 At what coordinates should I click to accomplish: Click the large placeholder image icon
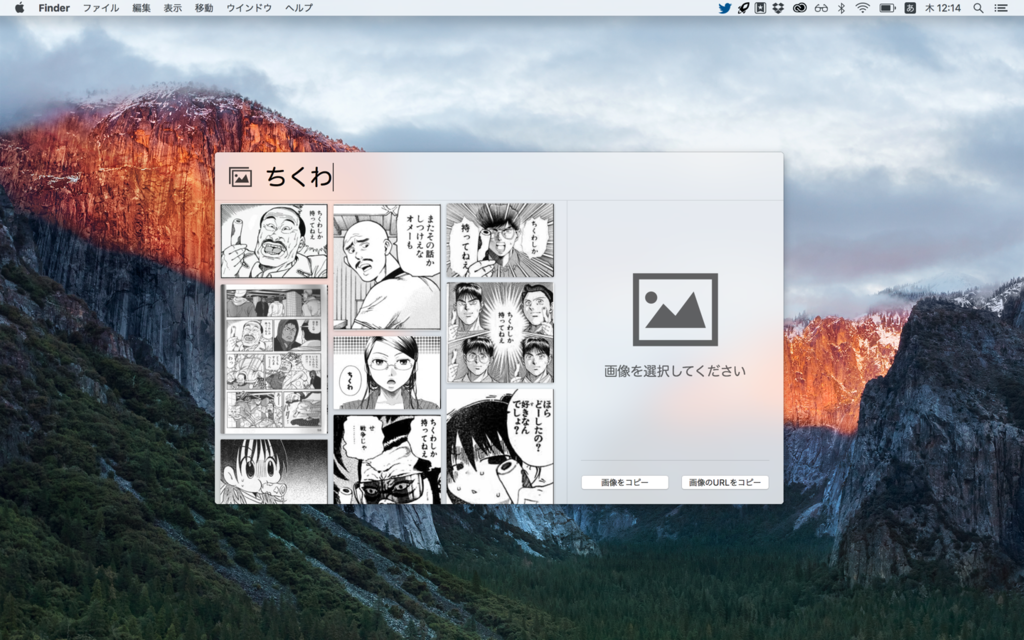pos(675,310)
